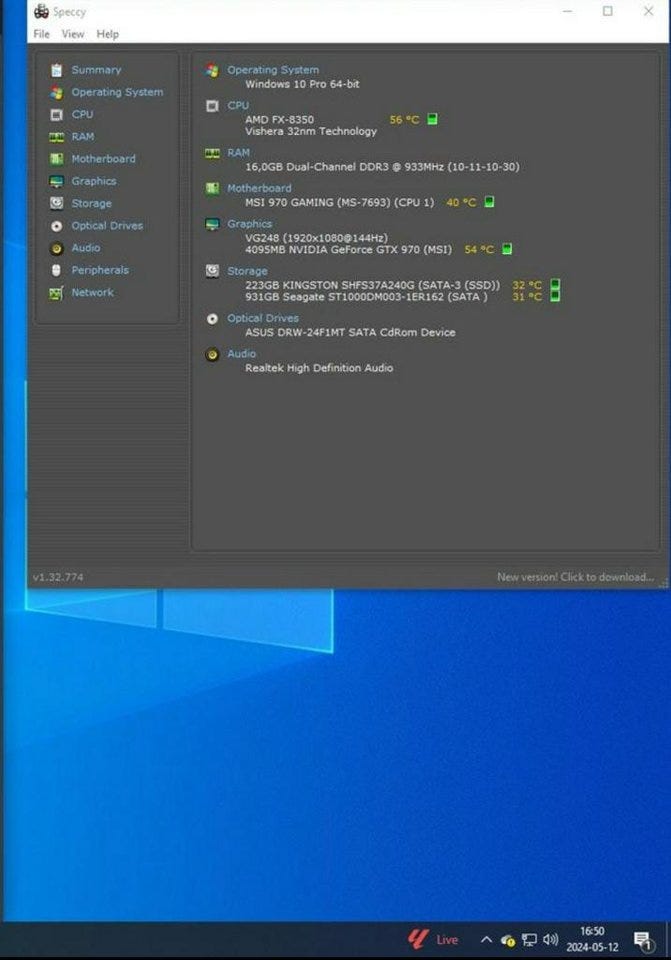Image resolution: width=671 pixels, height=960 pixels.
Task: Click the Audio speaker icon in sidebar
Action: click(56, 248)
